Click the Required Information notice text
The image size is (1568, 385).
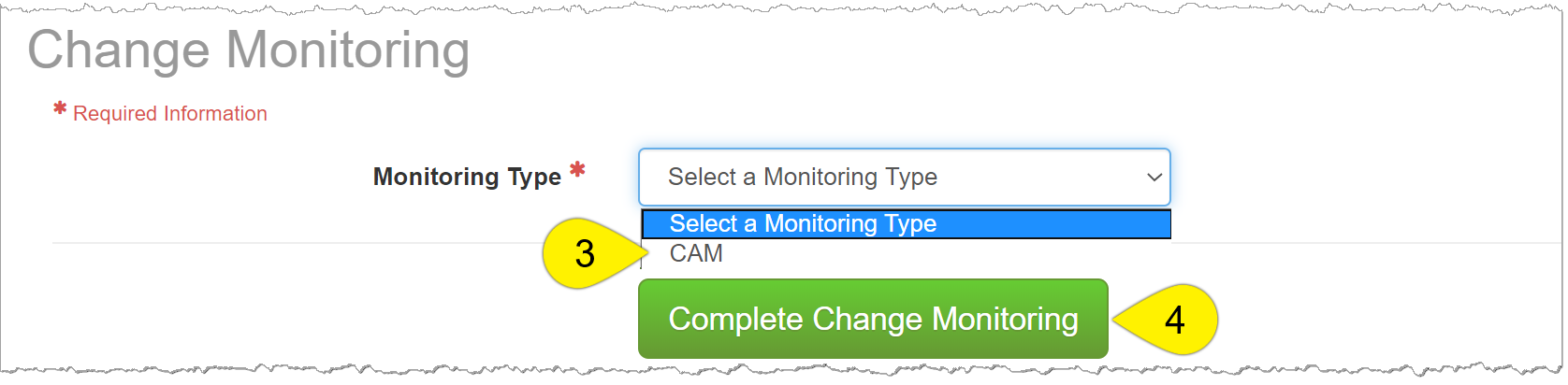(x=170, y=114)
